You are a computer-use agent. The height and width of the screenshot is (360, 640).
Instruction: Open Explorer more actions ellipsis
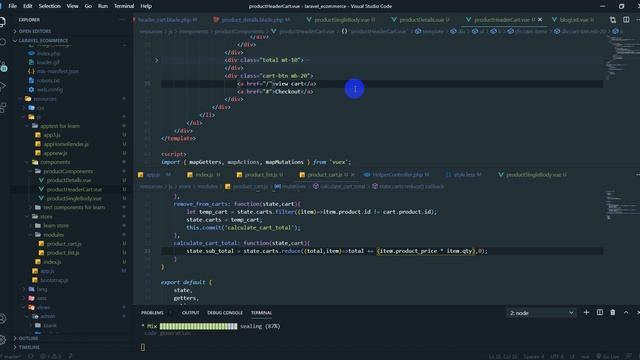pyautogui.click(x=122, y=20)
